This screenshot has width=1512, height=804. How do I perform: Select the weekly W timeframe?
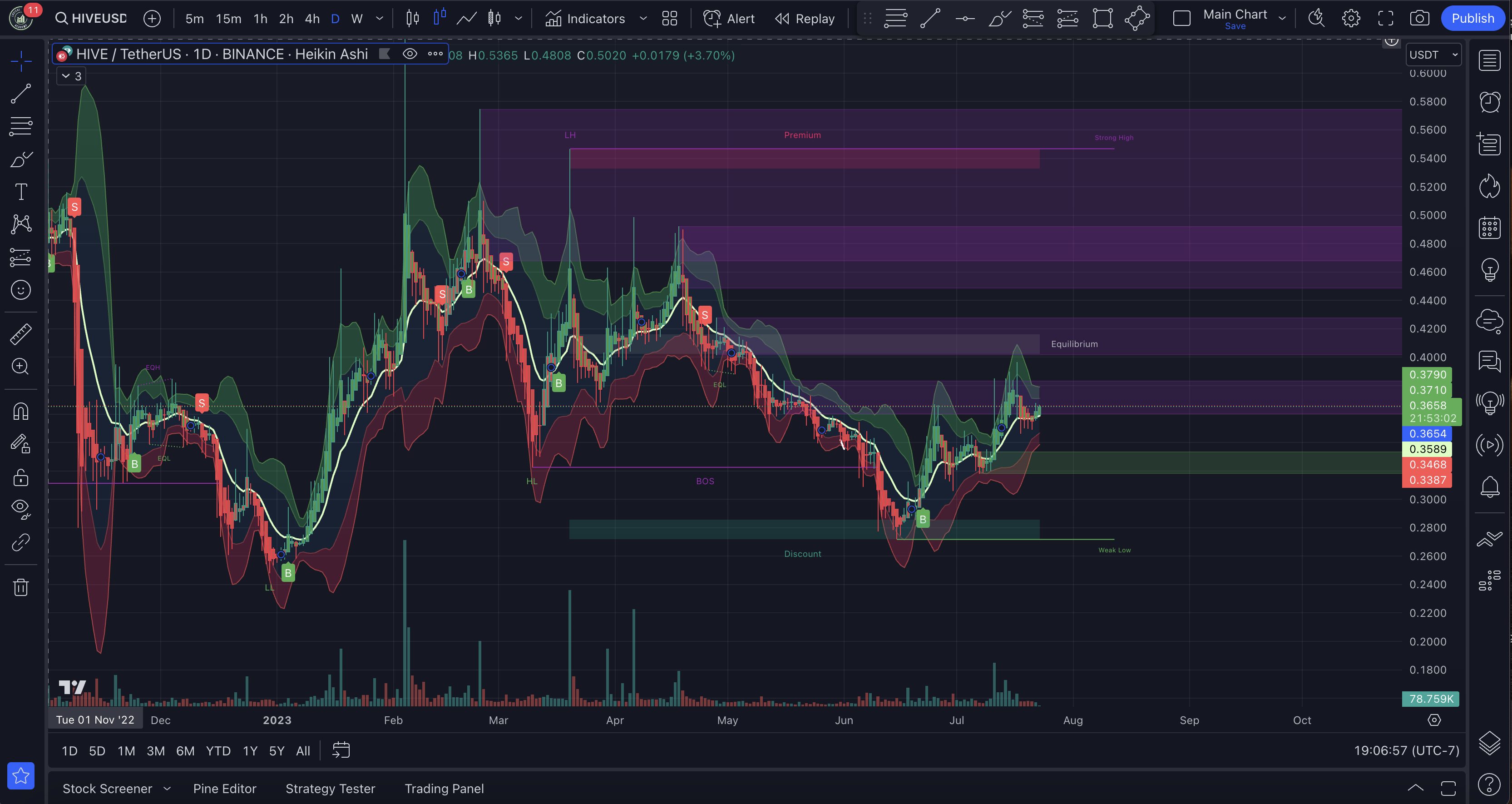(356, 19)
